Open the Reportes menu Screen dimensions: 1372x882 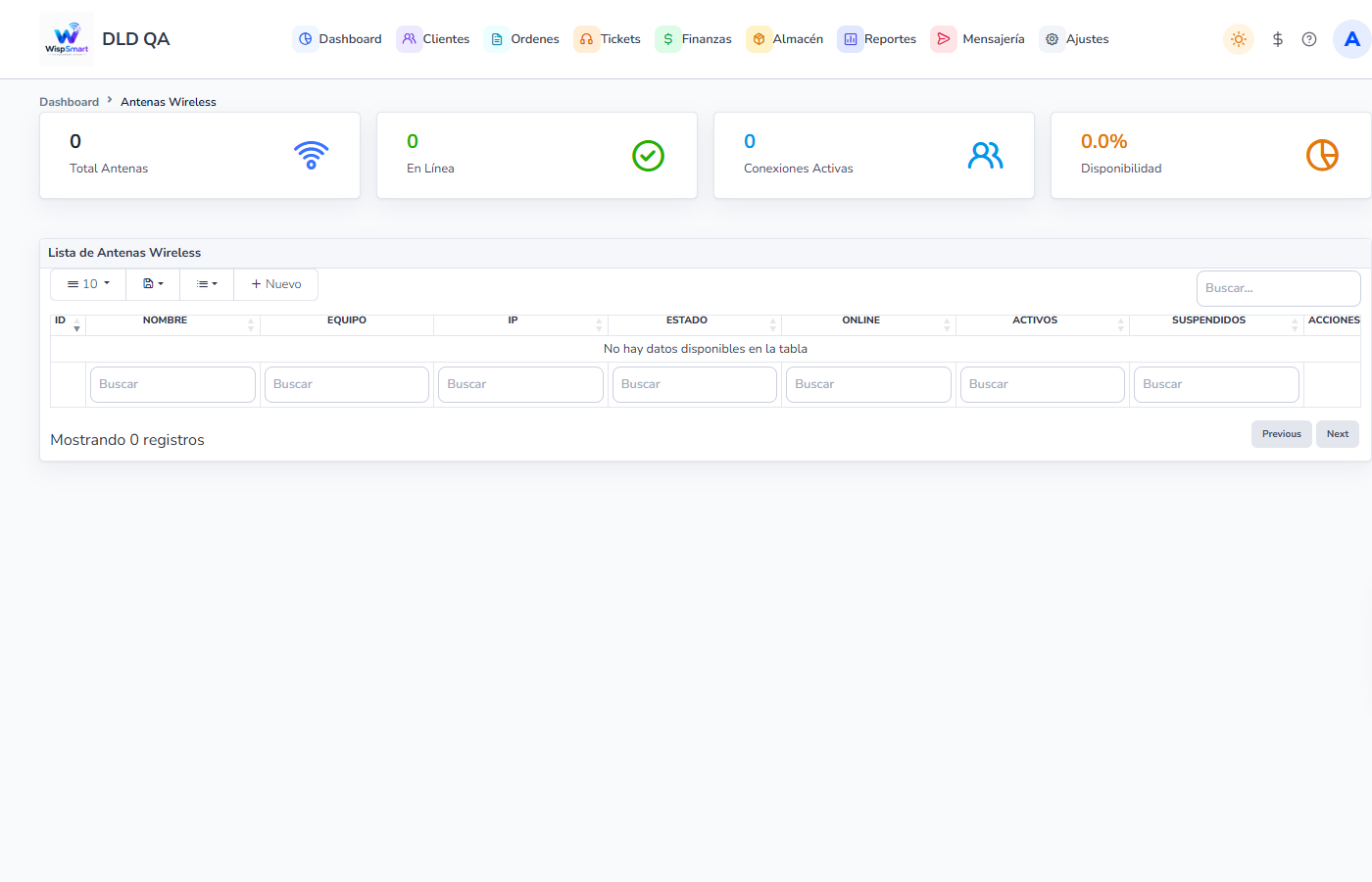pyautogui.click(x=878, y=39)
